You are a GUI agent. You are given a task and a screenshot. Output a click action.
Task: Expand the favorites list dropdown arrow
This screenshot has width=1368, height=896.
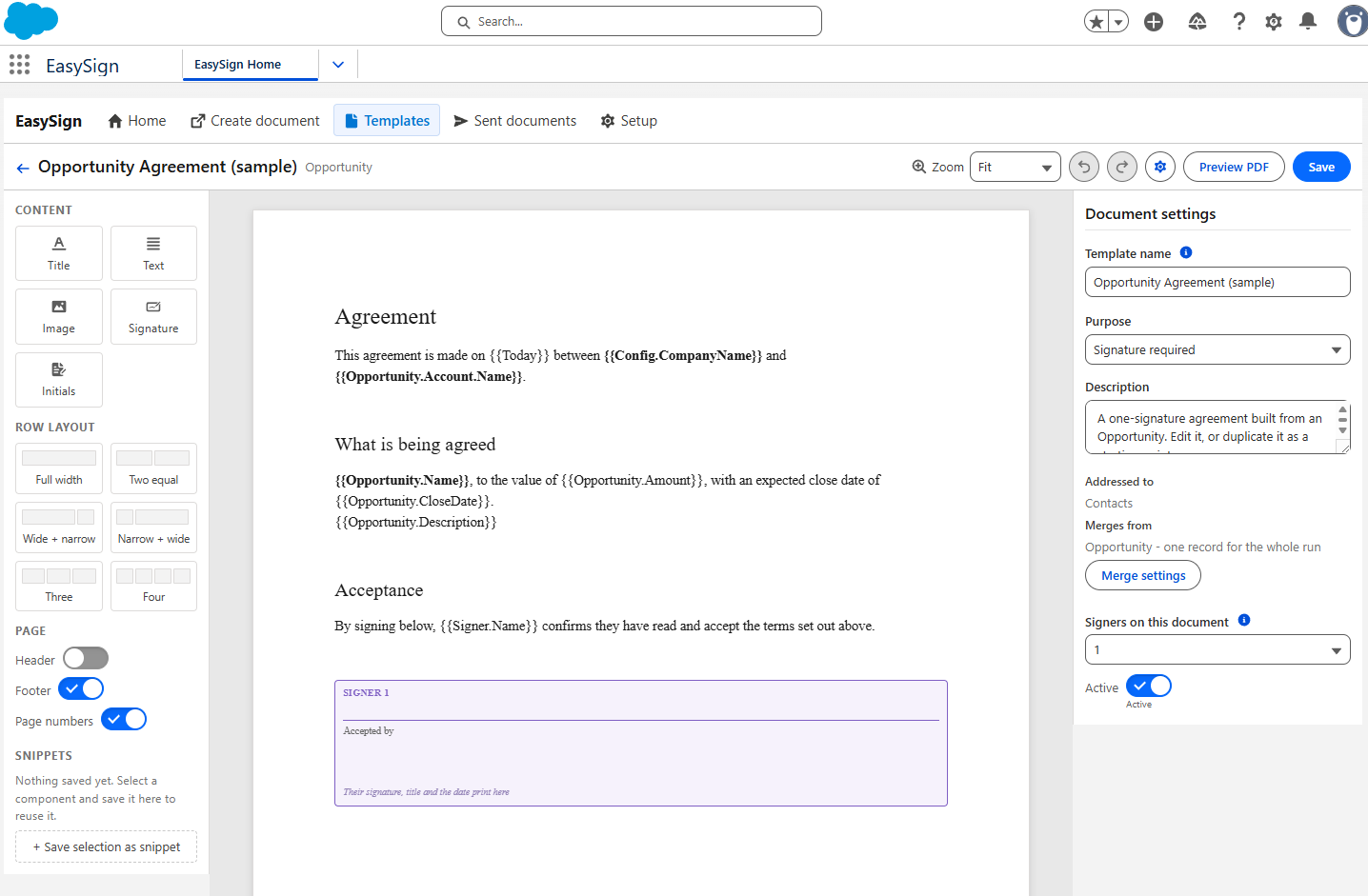pyautogui.click(x=1118, y=21)
